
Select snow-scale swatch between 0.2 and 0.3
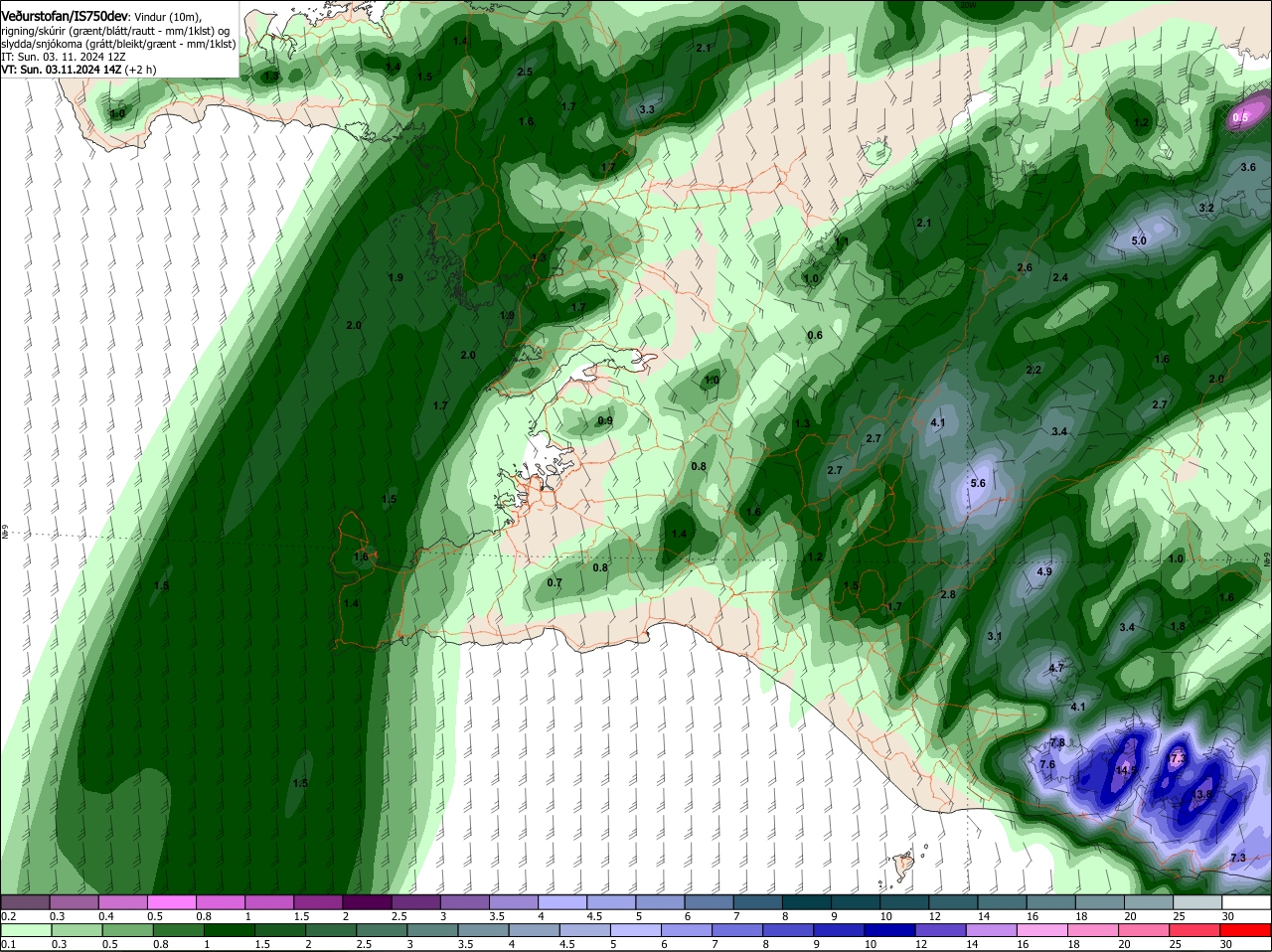(25, 901)
